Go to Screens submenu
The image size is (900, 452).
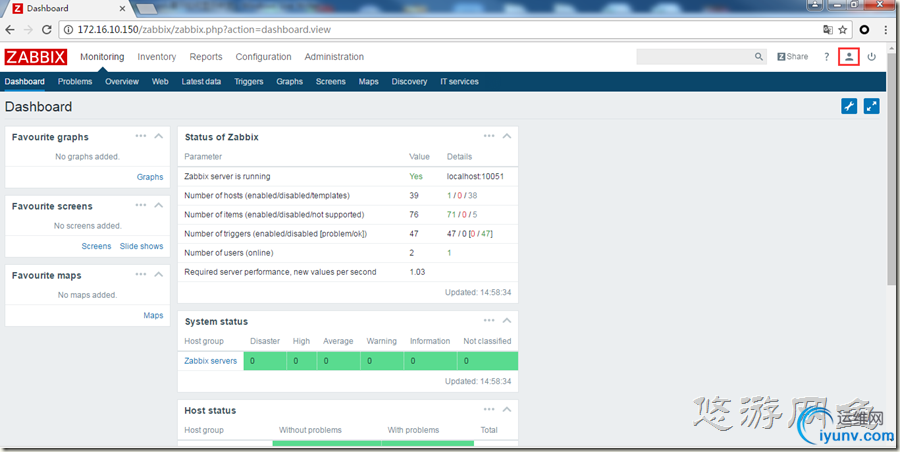pos(331,82)
